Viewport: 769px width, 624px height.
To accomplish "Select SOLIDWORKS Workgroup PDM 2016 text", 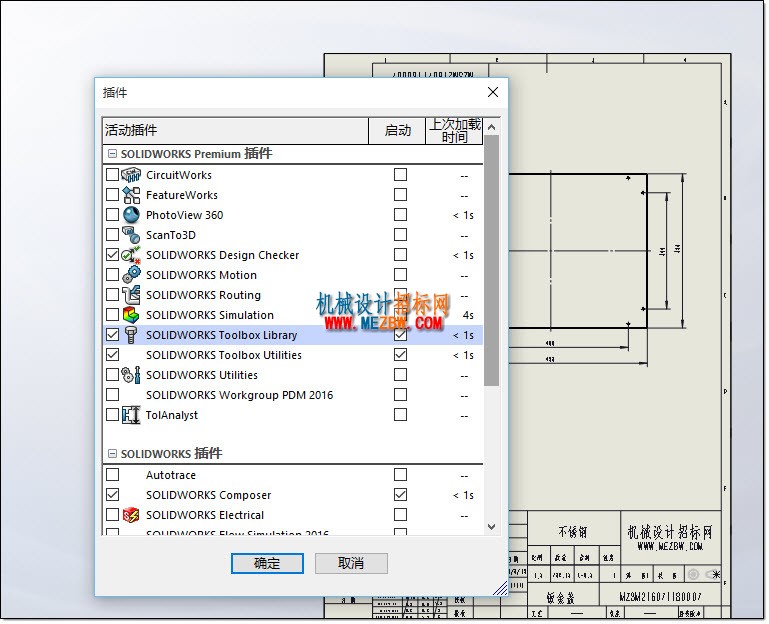I will pos(239,395).
